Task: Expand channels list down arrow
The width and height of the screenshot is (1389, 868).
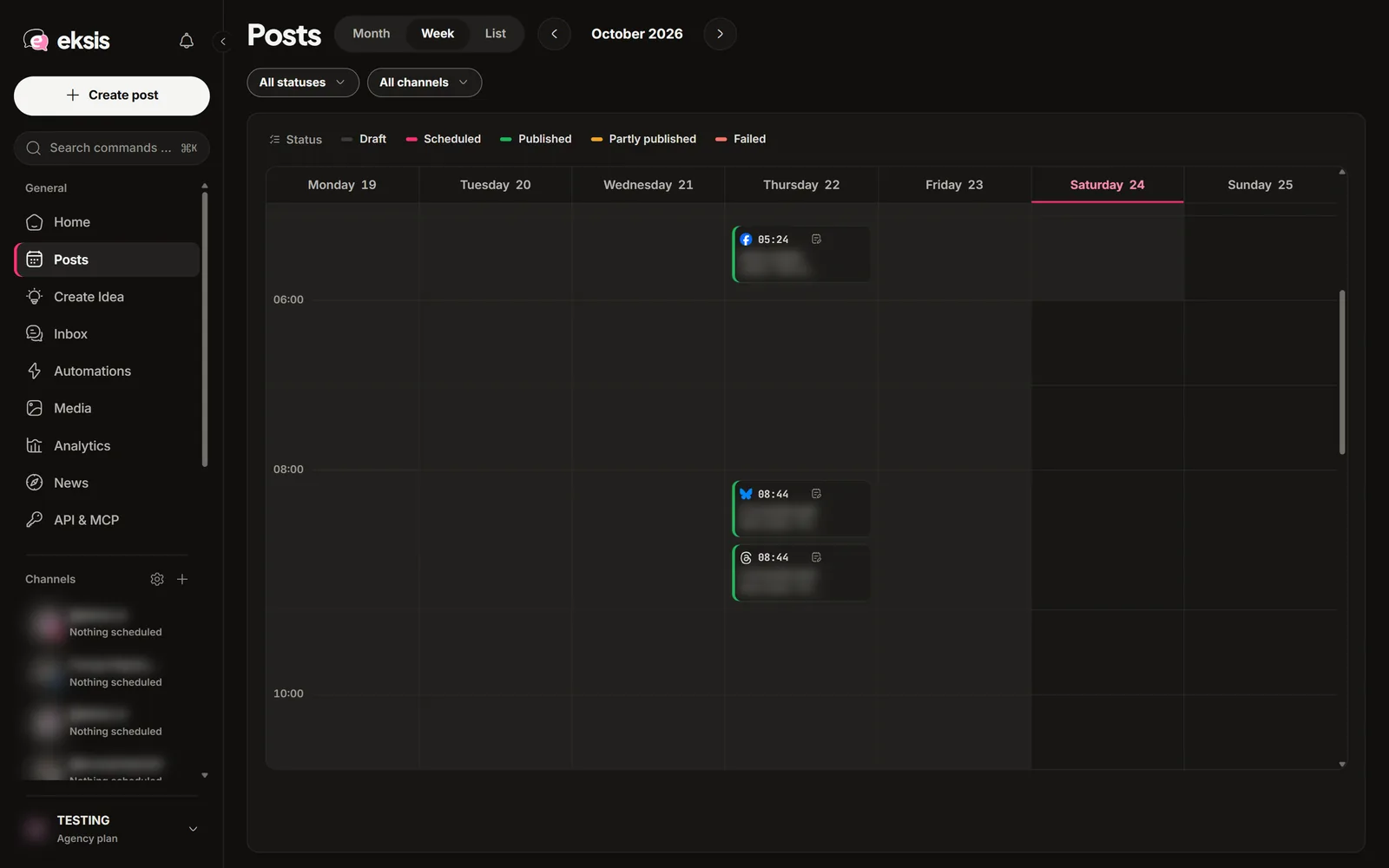Action: tap(205, 775)
